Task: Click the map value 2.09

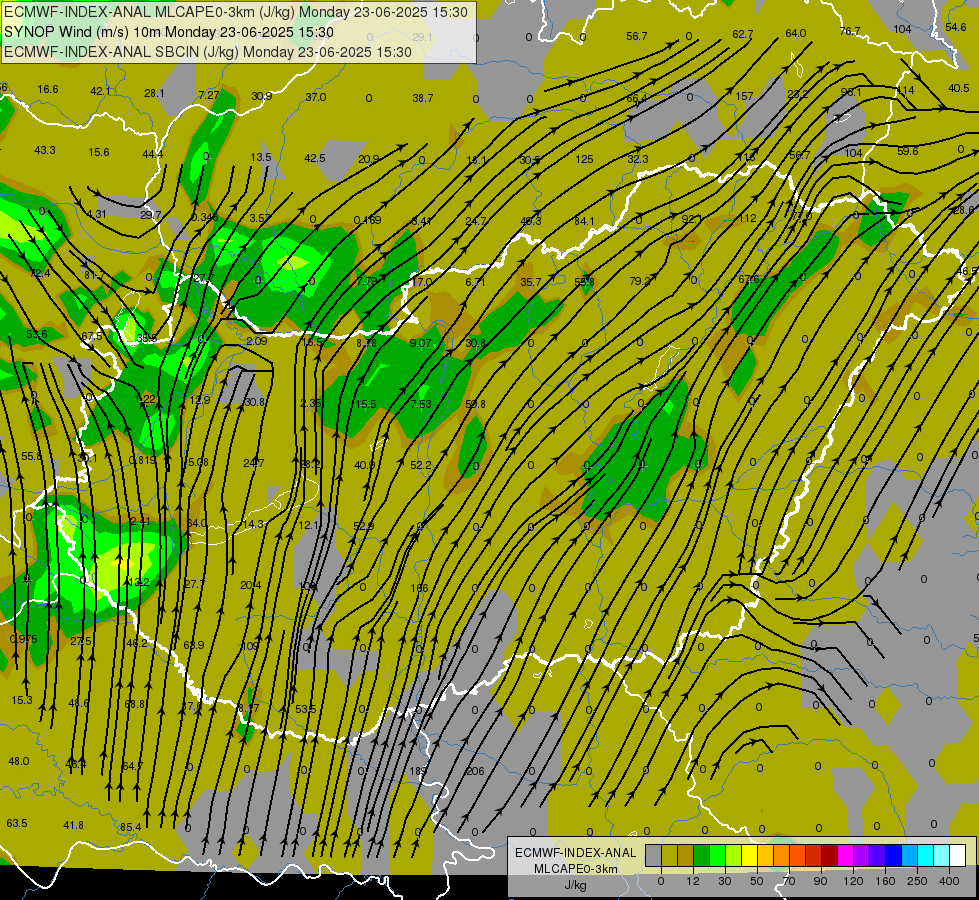Action: [257, 341]
